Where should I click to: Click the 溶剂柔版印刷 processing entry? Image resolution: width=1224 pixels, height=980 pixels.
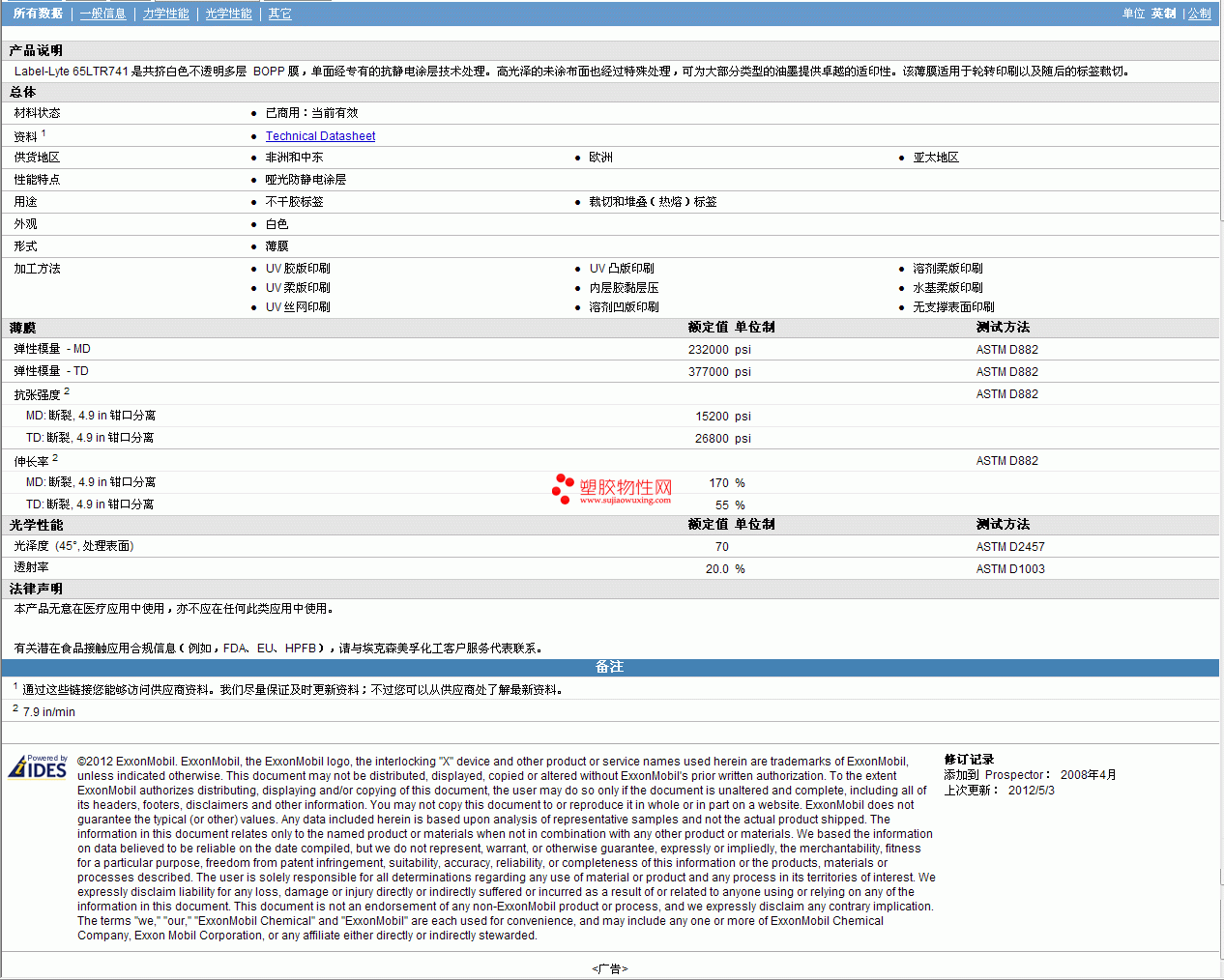[947, 269]
